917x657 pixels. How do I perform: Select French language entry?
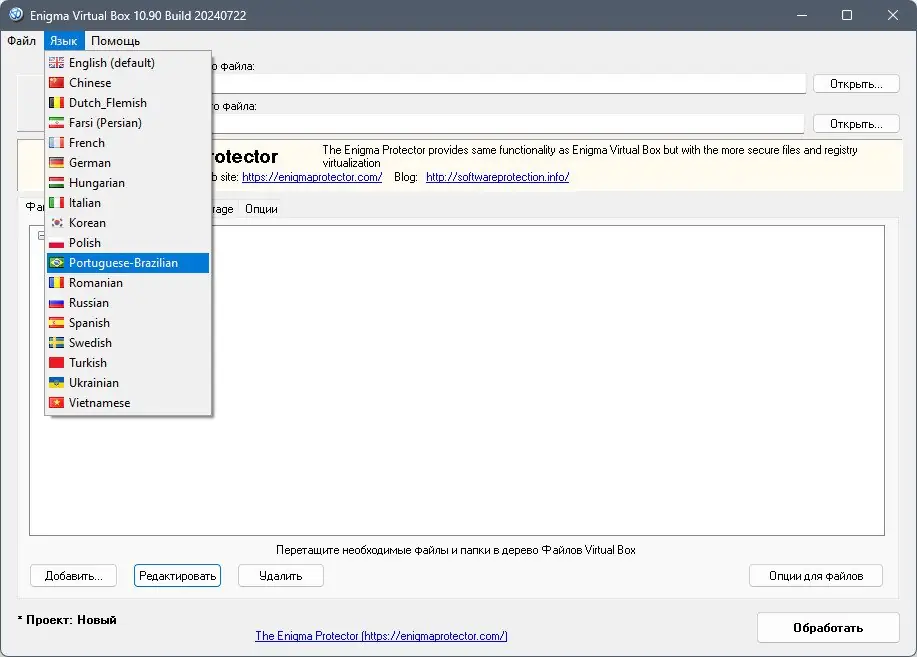(127, 143)
